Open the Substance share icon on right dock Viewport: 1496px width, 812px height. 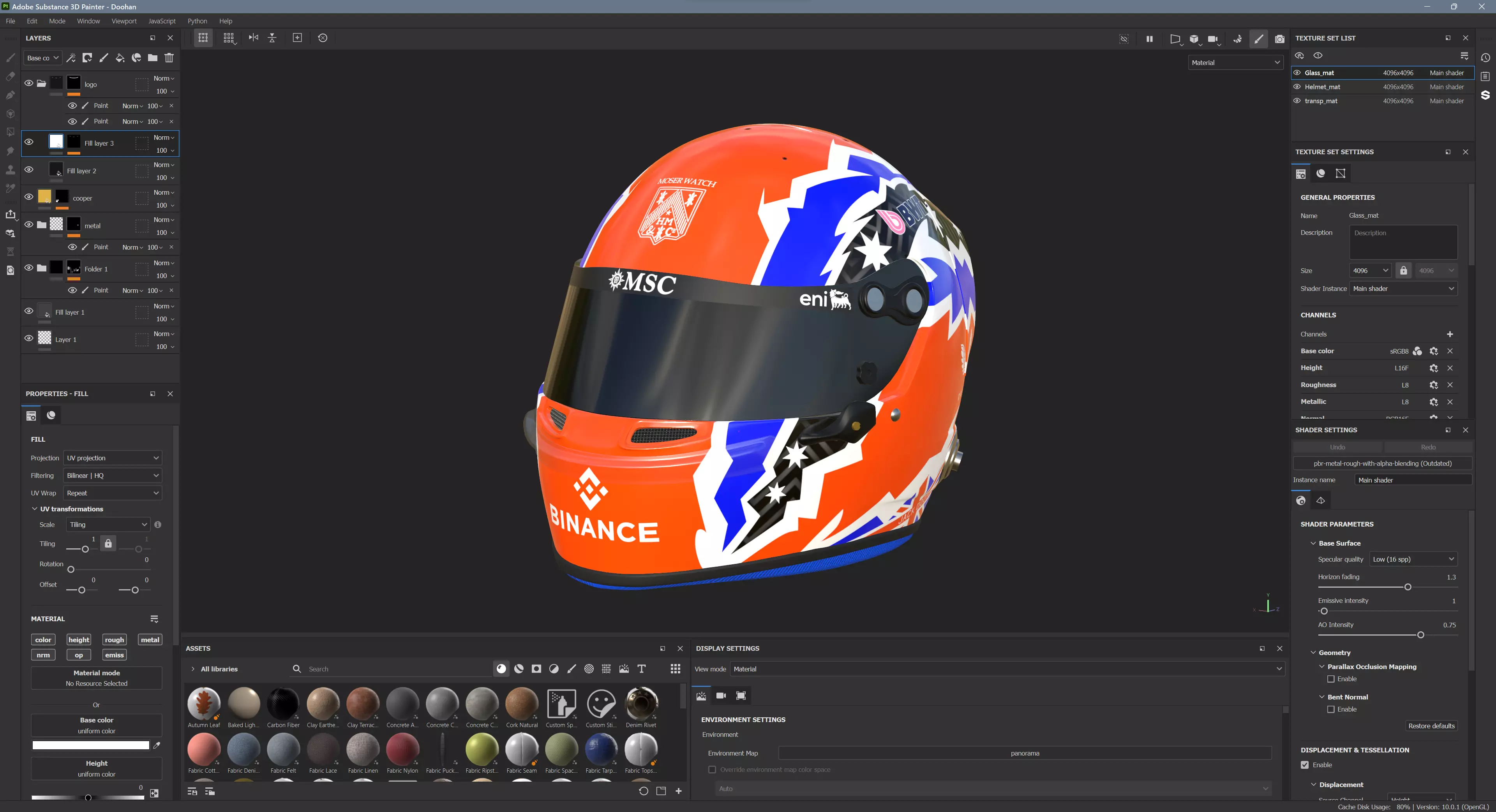1485,95
